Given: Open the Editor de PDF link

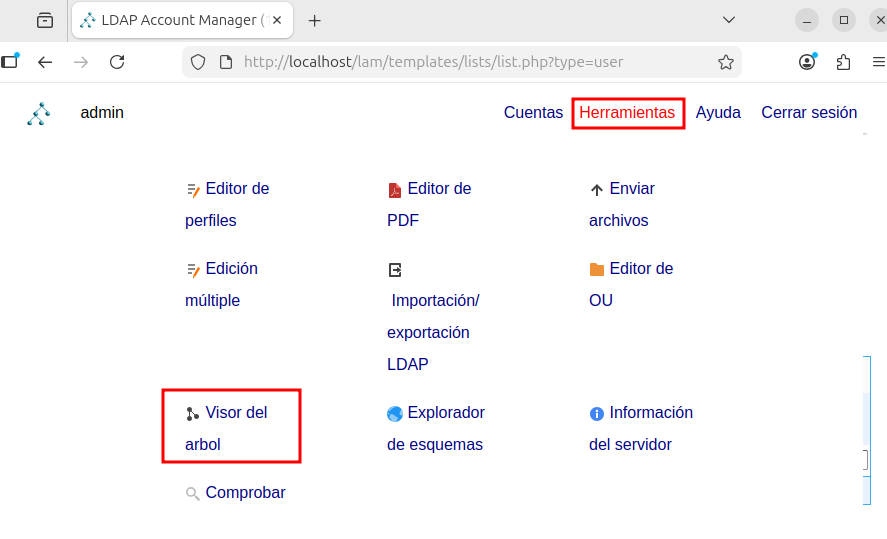Looking at the screenshot, I should [429, 204].
